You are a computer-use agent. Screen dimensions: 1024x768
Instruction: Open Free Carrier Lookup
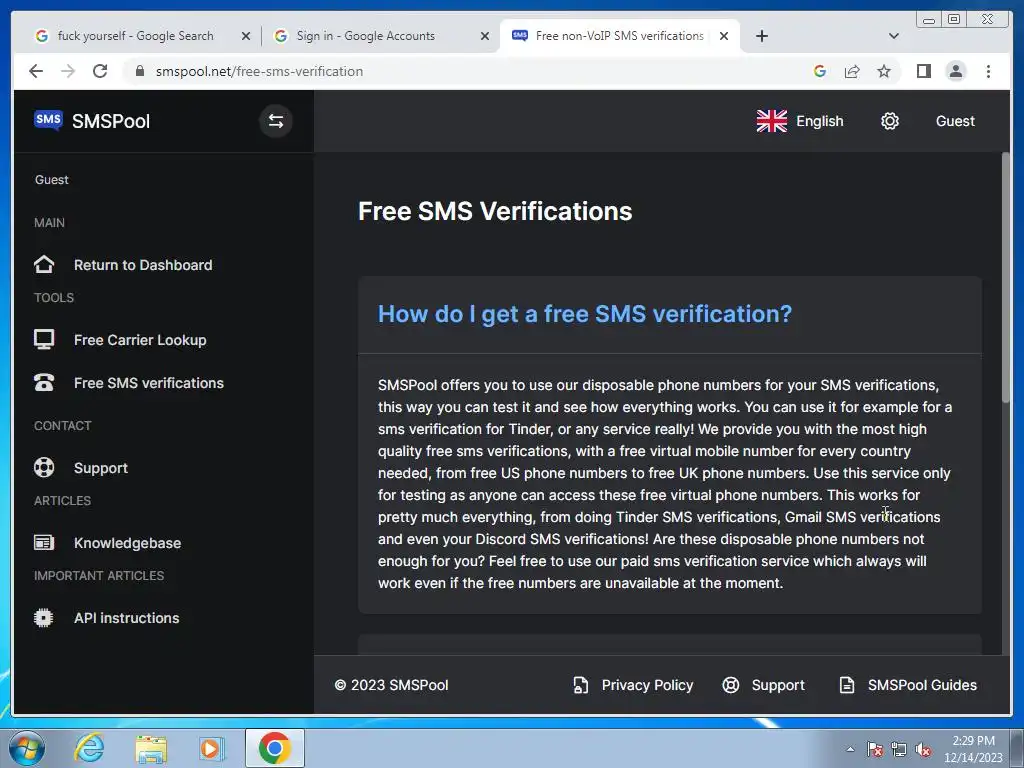coord(140,340)
